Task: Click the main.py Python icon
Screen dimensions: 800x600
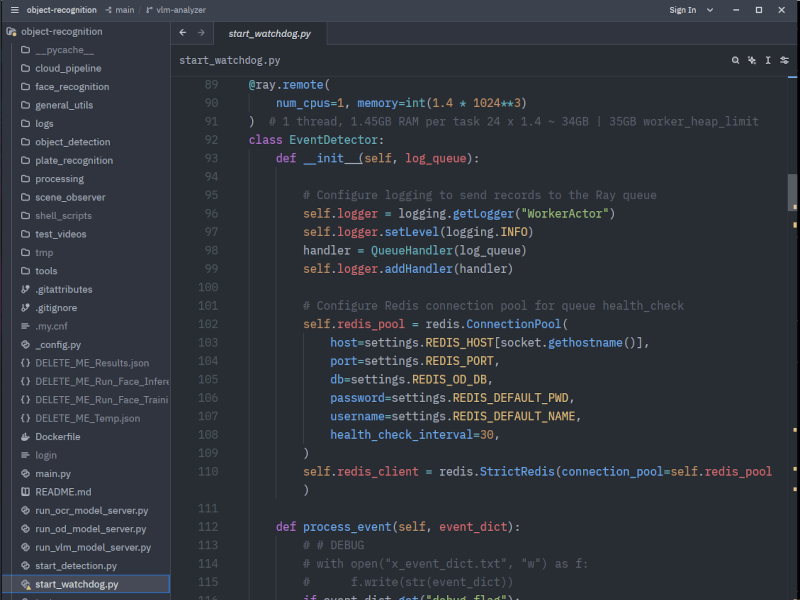Action: pos(25,473)
